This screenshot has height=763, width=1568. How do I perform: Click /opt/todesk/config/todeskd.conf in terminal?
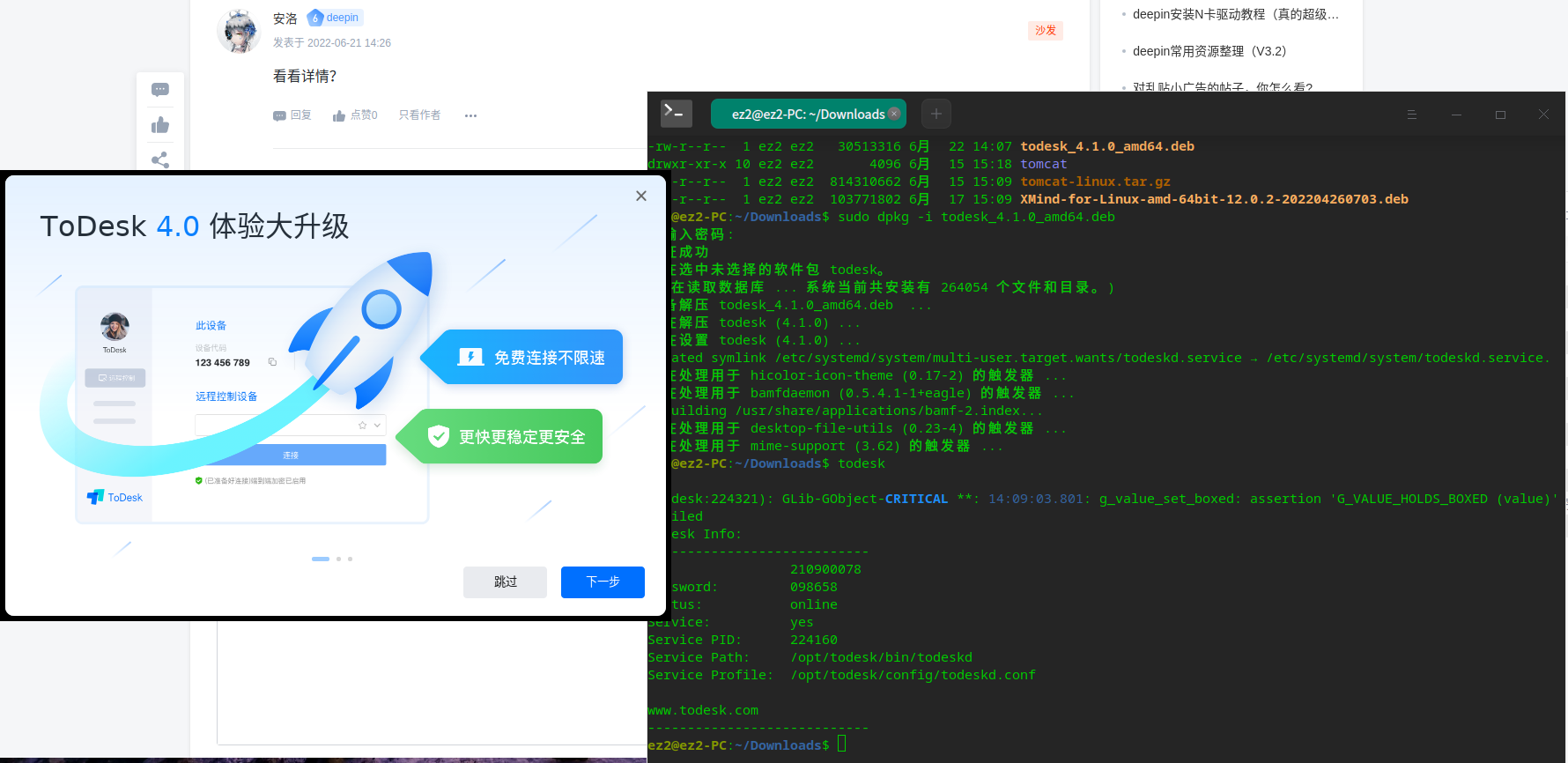click(913, 675)
